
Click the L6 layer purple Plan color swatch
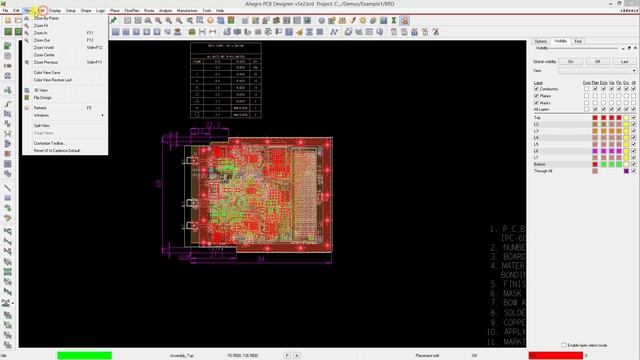595,151
